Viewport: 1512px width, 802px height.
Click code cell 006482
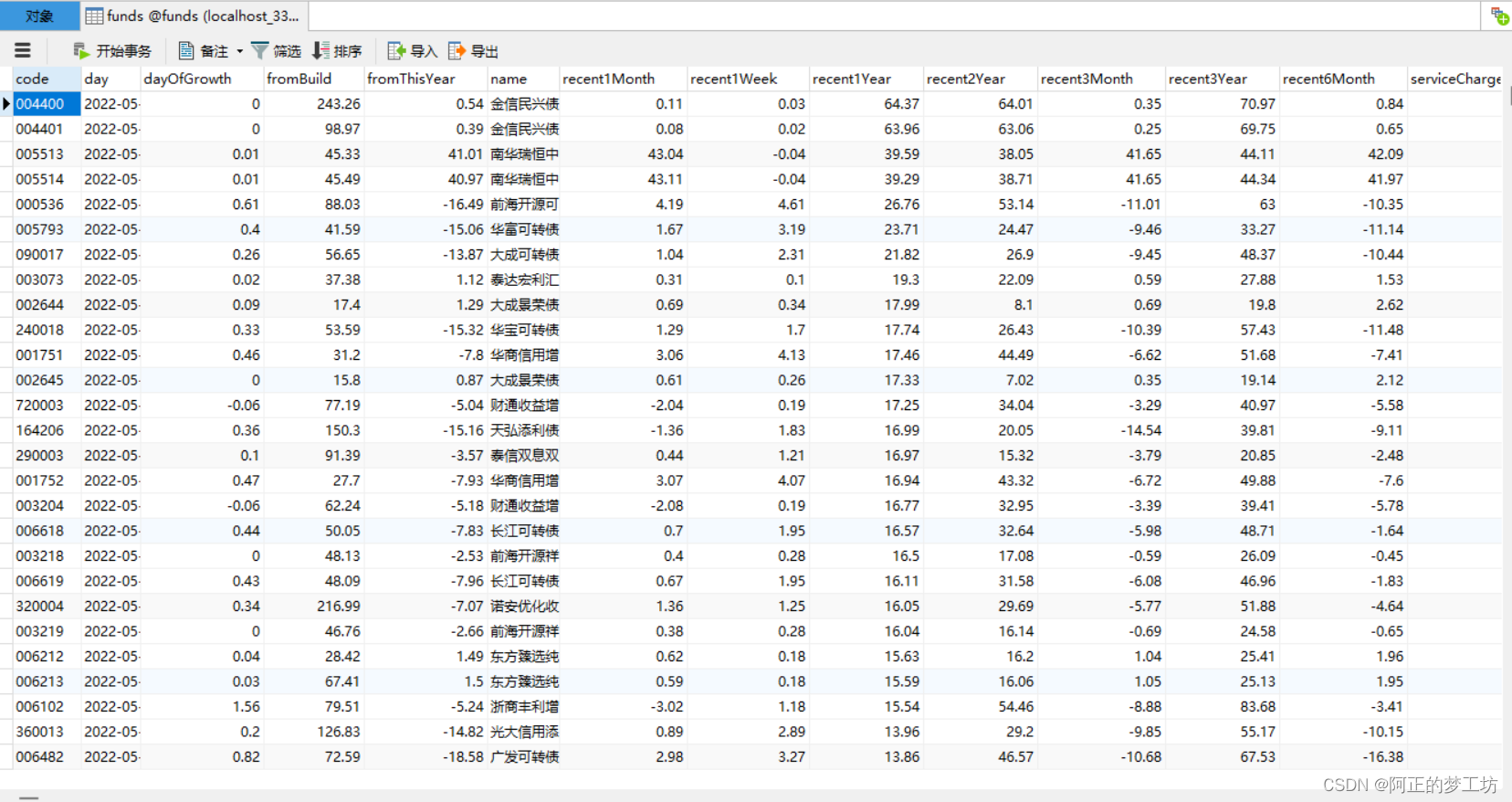[47, 757]
